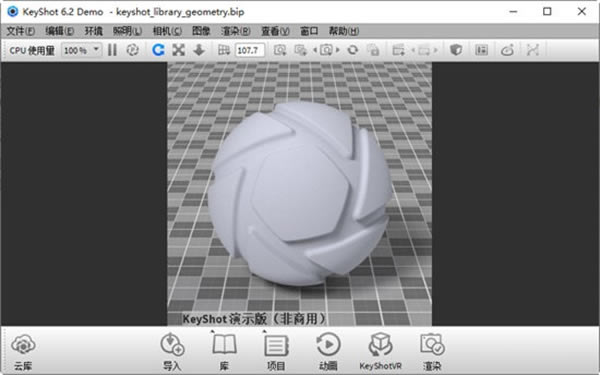
Task: Edit the field of view value 107.7
Action: (250, 50)
